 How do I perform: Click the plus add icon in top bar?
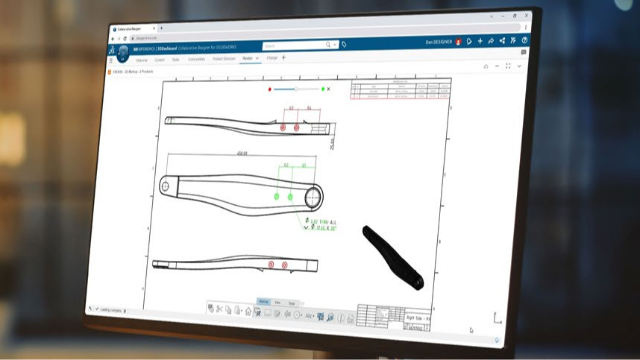click(480, 41)
